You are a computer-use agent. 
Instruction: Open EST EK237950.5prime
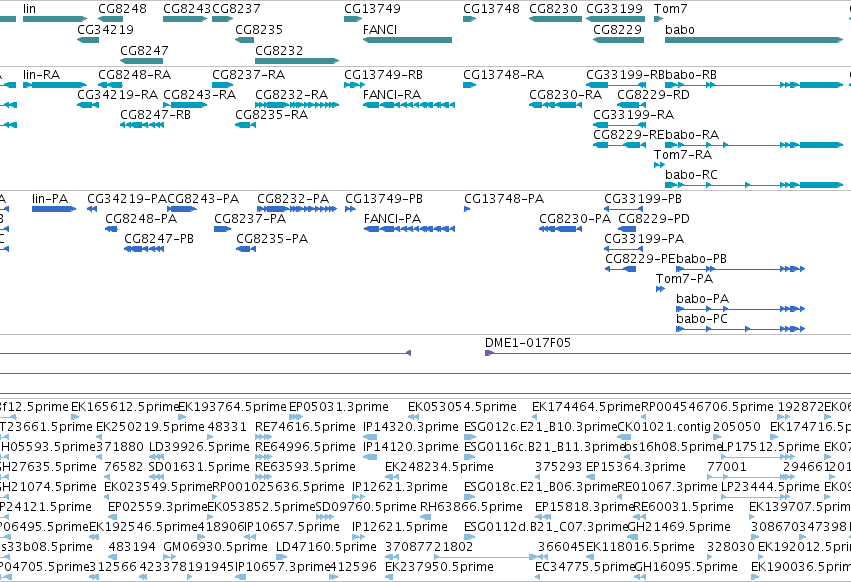click(x=440, y=567)
